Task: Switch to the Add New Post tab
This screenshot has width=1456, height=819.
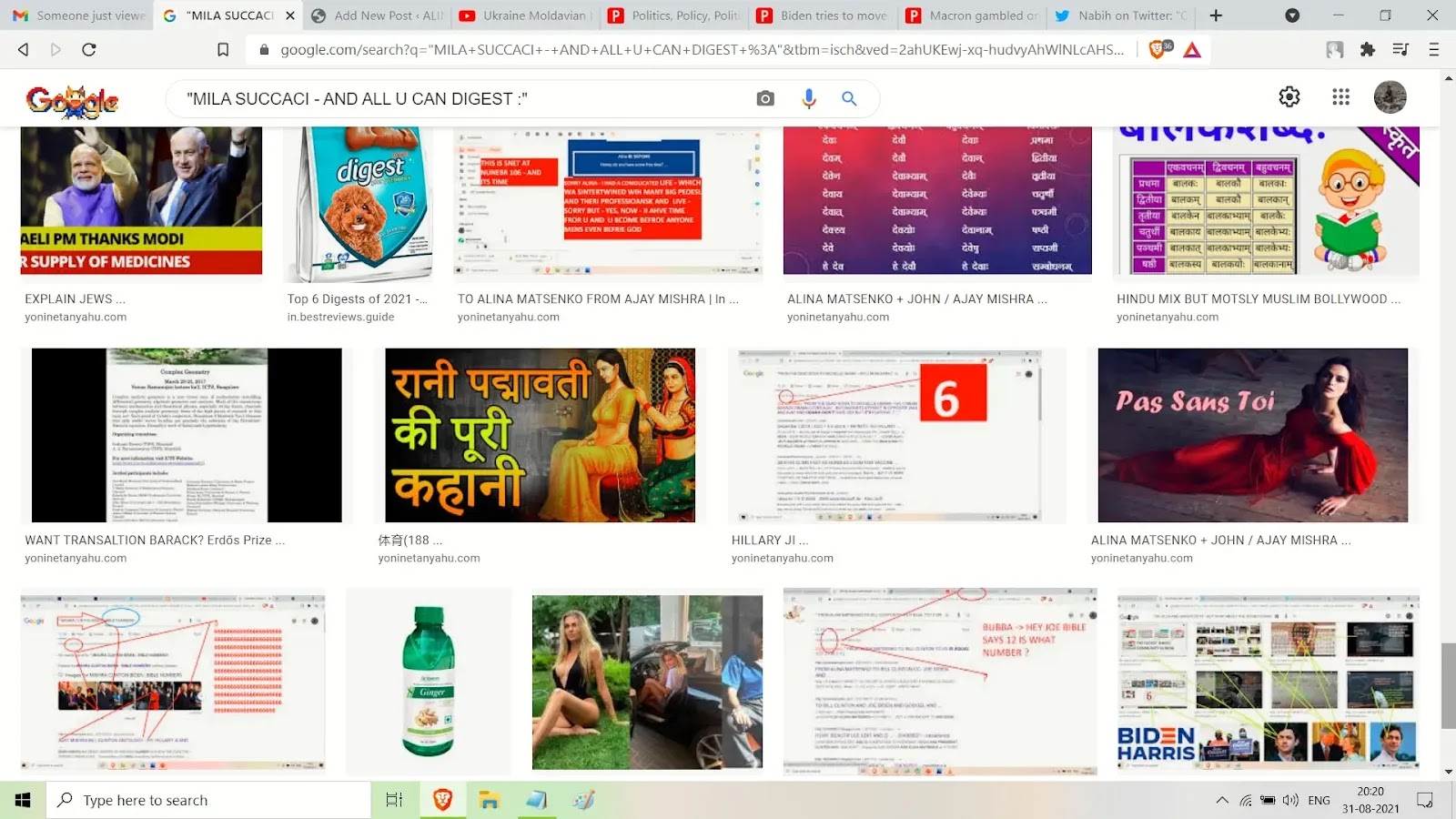Action: point(378,15)
